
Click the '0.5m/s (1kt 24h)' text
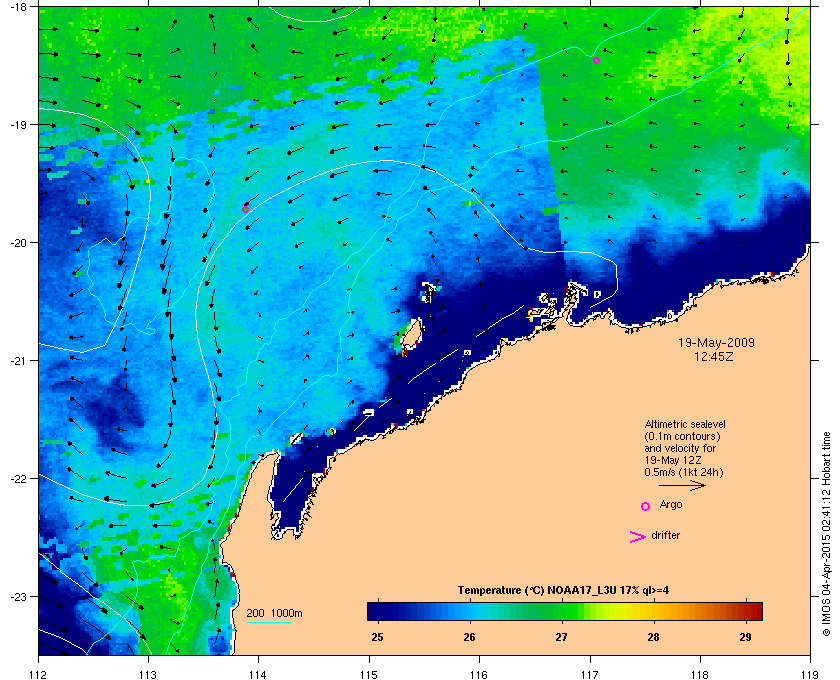click(x=684, y=473)
